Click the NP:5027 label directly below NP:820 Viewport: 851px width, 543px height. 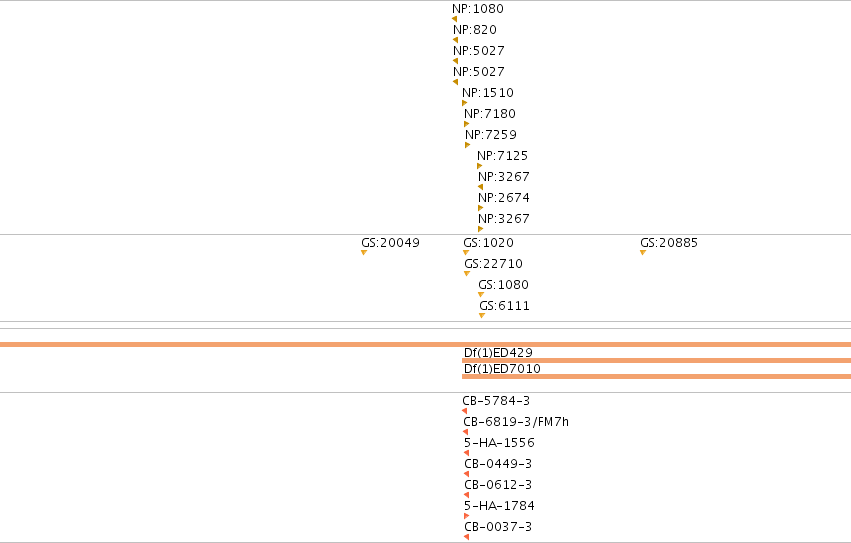click(x=479, y=51)
